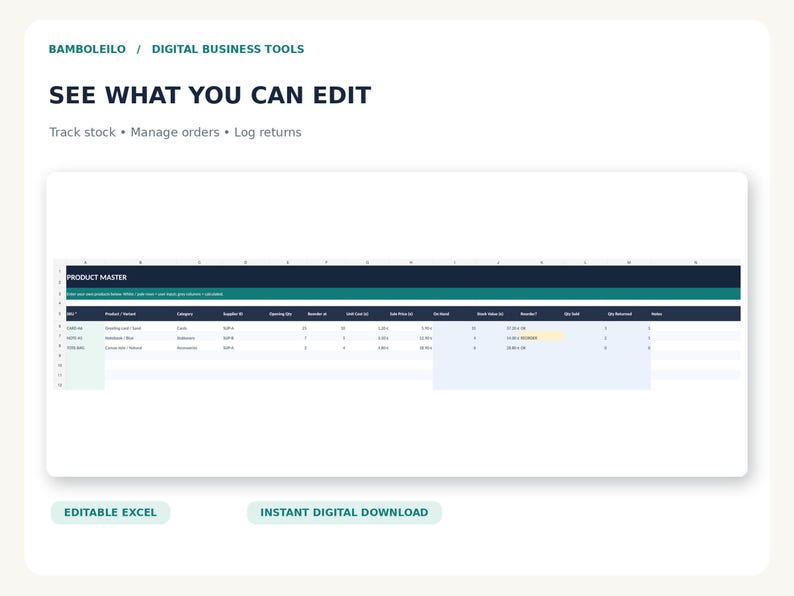Screen dimensions: 794x596
Task: Click the Reorder? column header
Action: 541,314
